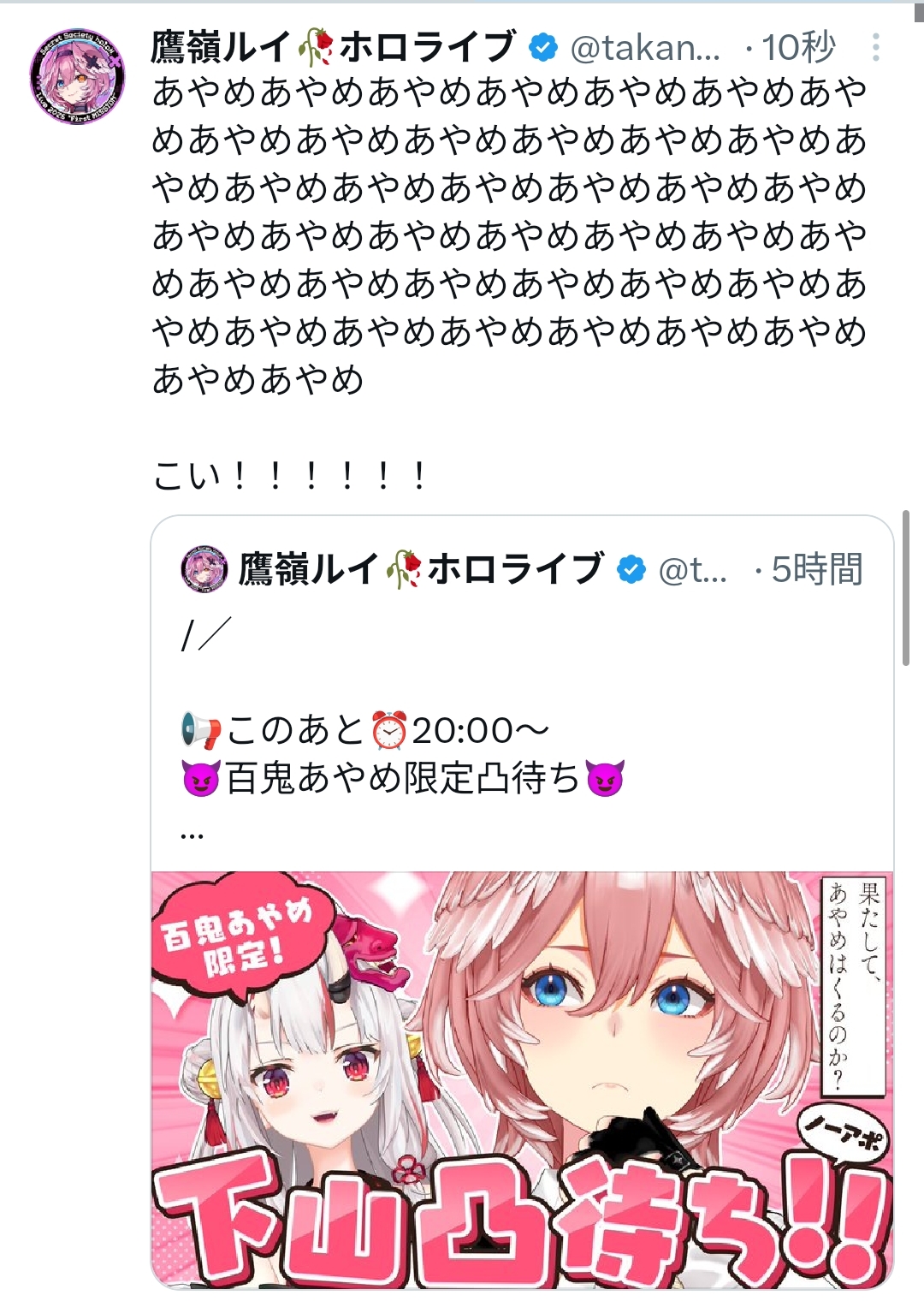Expand the quoted tweet's truncated text ellipsis
This screenshot has height=1301, width=924.
tap(192, 834)
